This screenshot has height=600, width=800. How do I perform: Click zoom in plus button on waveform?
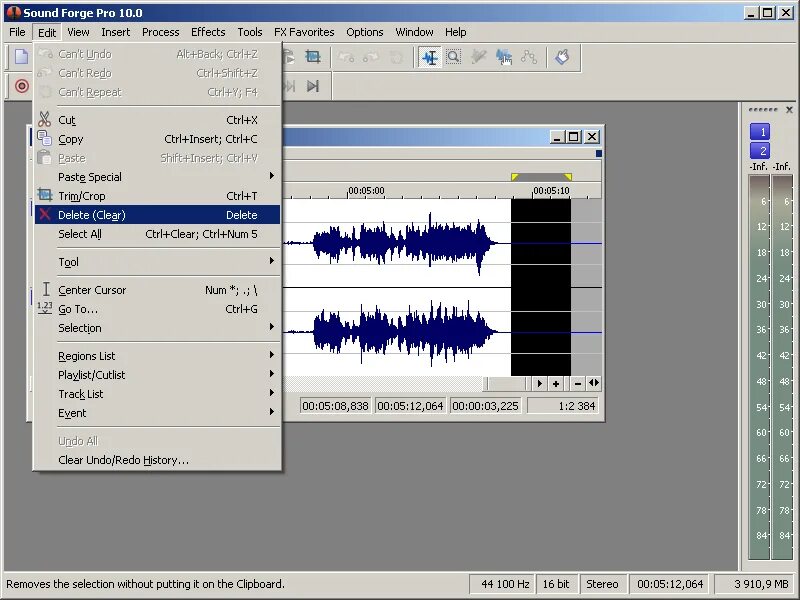(556, 383)
